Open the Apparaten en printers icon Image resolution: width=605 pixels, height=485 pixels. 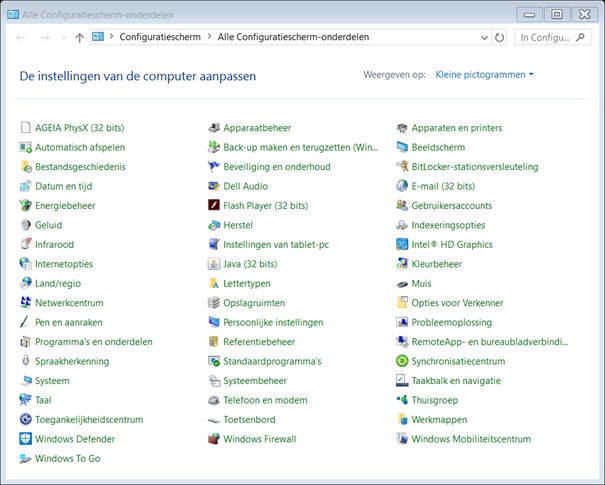402,128
